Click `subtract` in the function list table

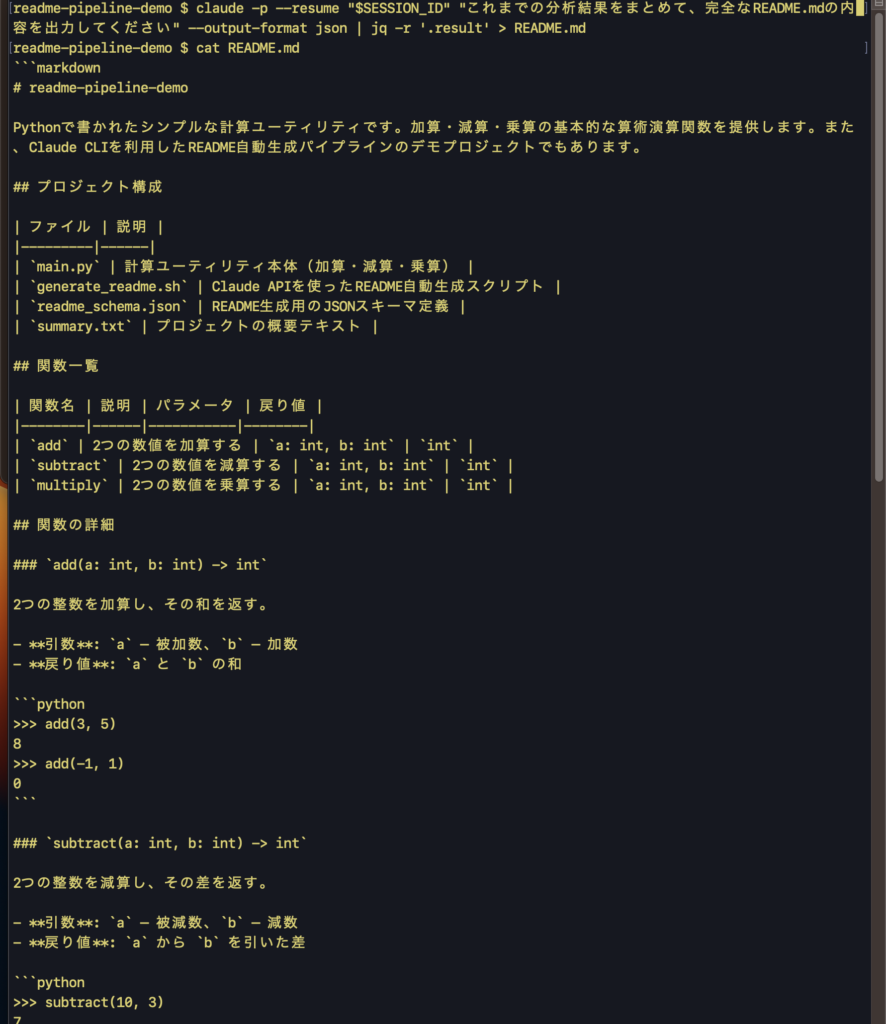tap(68, 465)
